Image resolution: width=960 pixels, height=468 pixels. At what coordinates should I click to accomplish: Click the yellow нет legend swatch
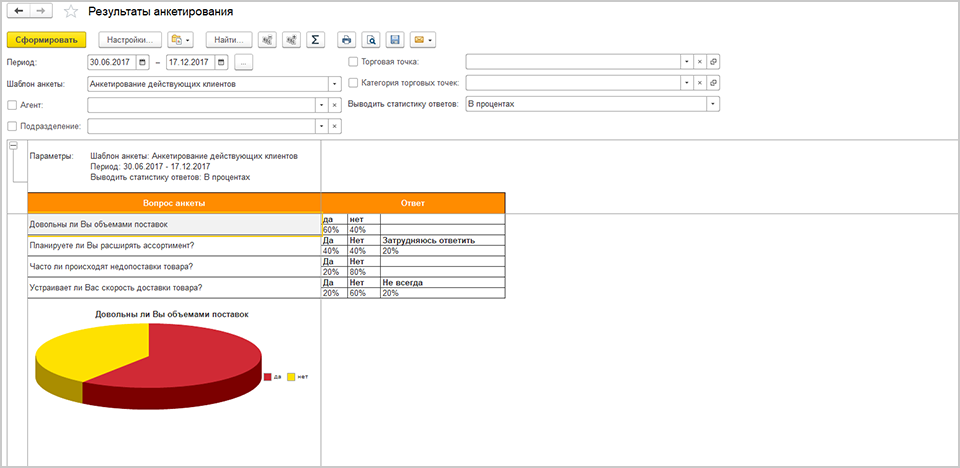(291, 377)
